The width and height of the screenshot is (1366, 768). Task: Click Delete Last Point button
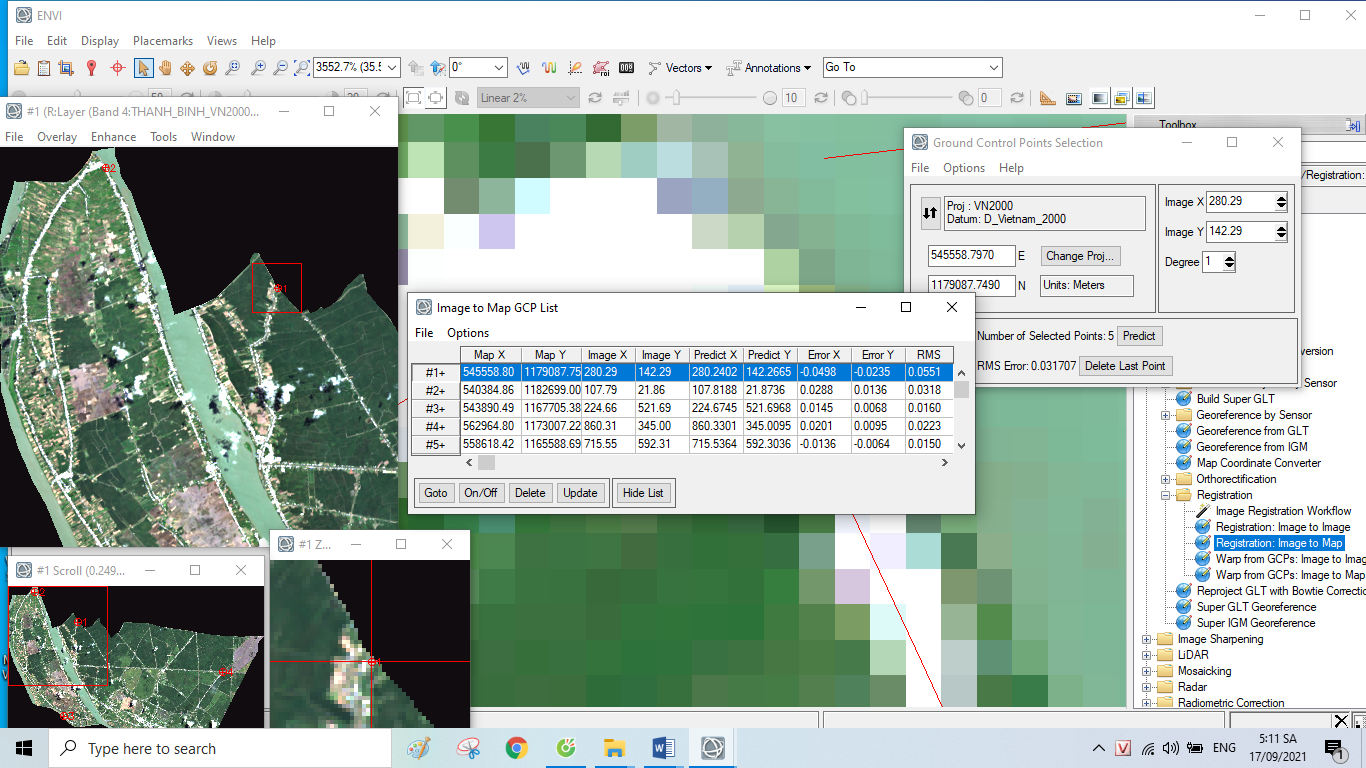point(1125,366)
